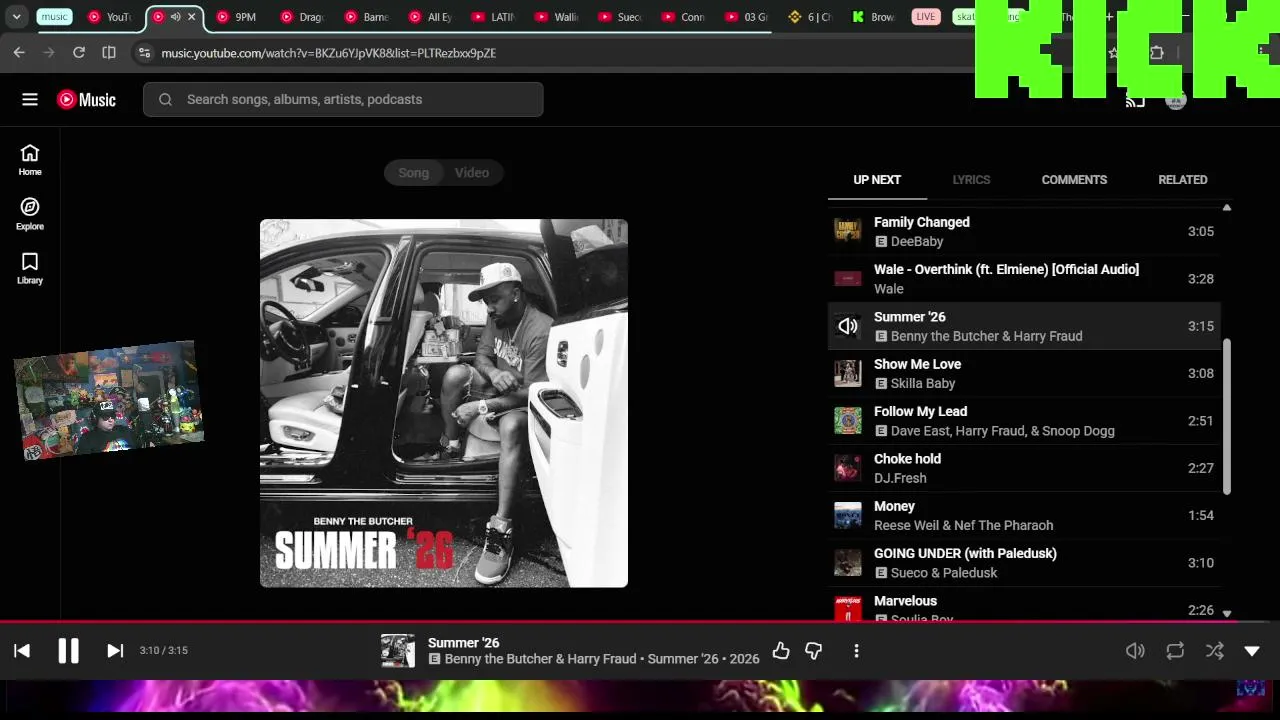Screen dimensions: 1280x720
Task: Dislike the song Summer '26
Action: [813, 651]
